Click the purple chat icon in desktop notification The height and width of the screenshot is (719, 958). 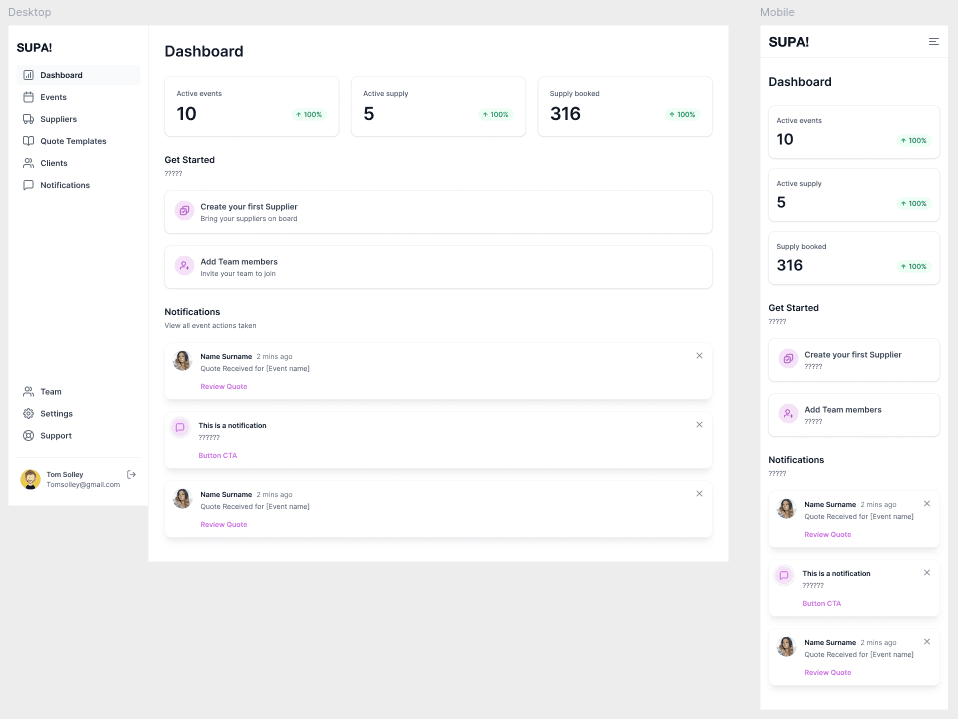(x=180, y=428)
